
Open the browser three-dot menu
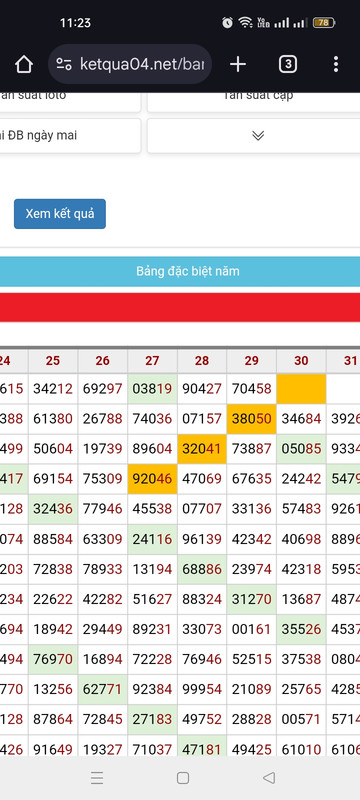(x=336, y=64)
